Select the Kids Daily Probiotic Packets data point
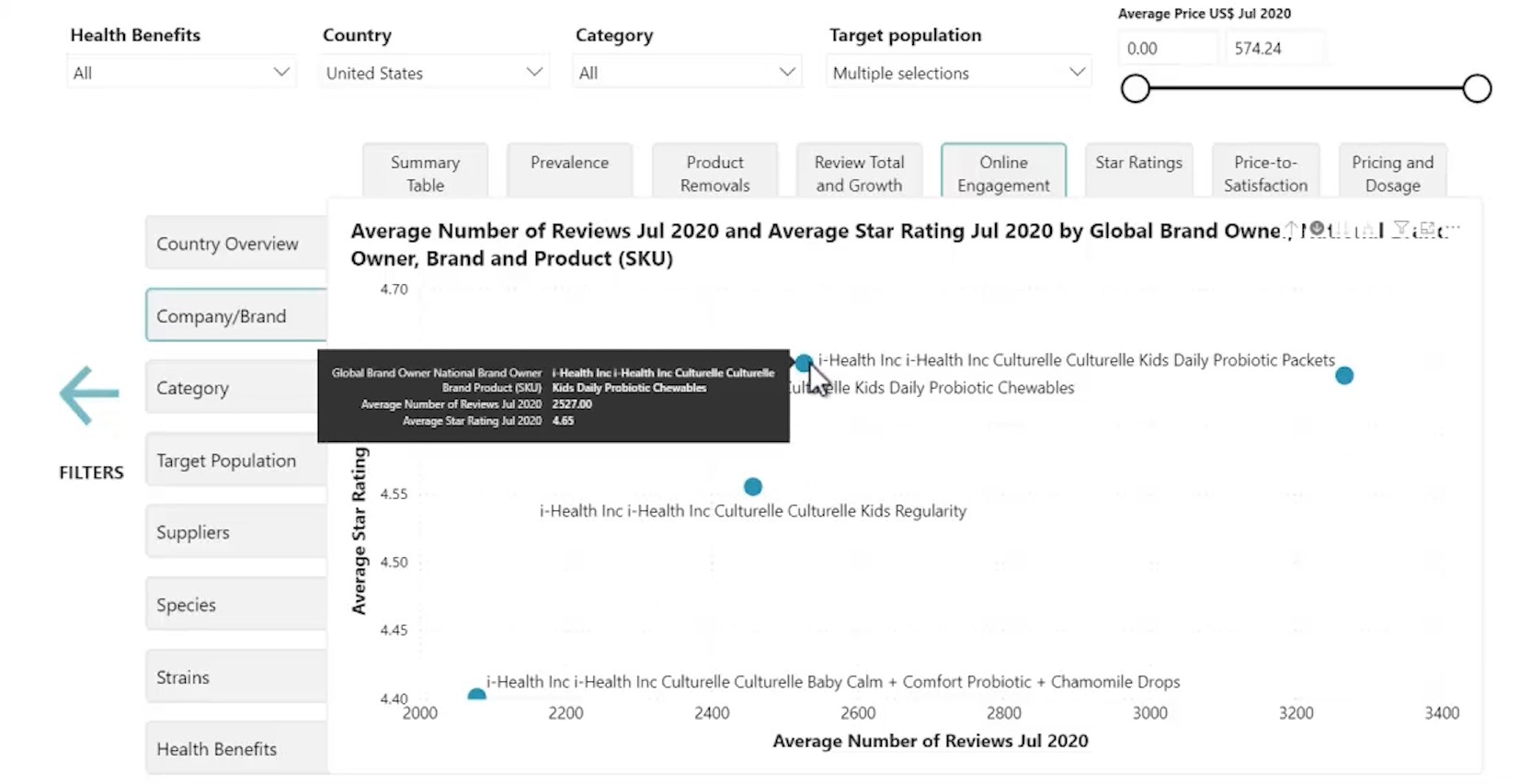 1343,375
